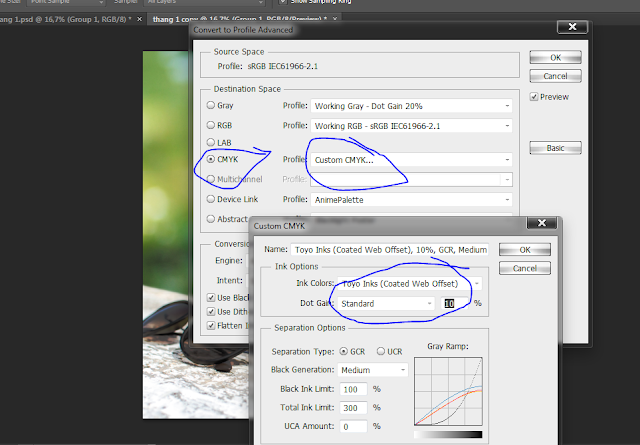Choose UCR separation type
The height and width of the screenshot is (445, 640).
tap(380, 352)
